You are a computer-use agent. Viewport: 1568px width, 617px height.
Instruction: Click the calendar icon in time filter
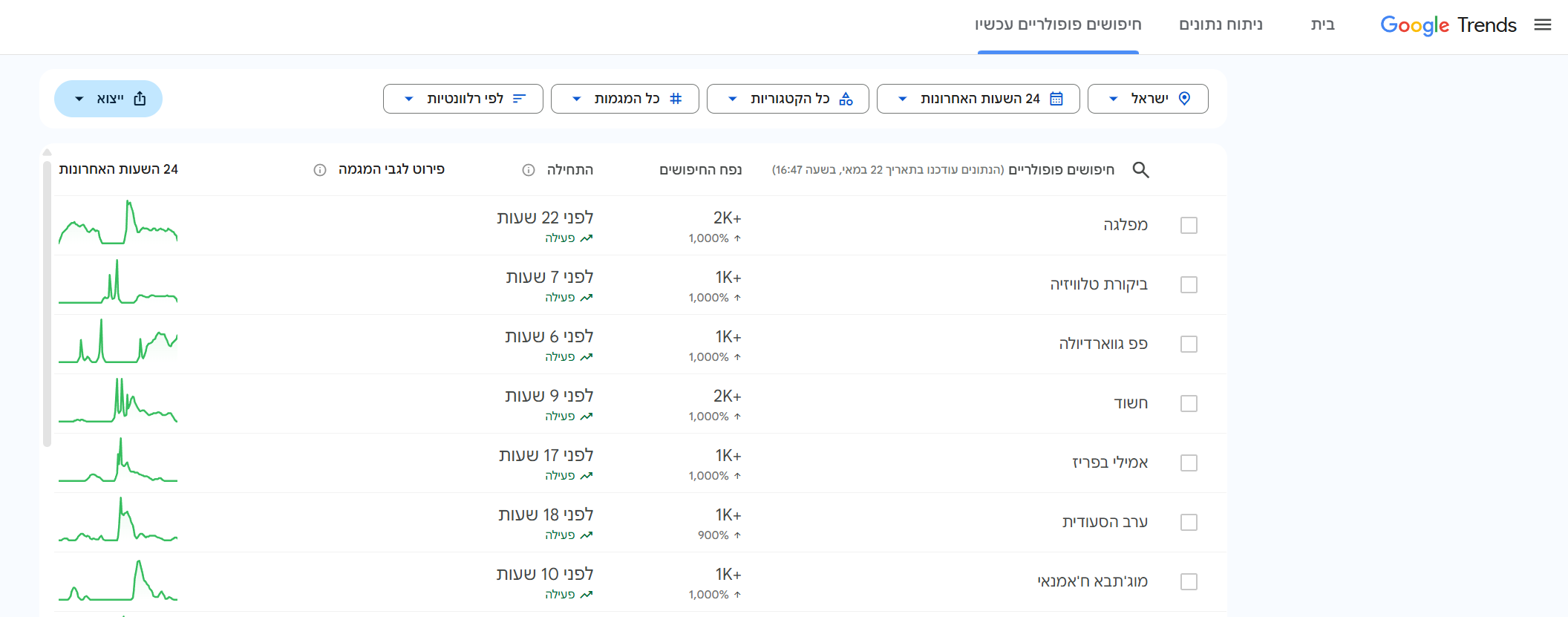pos(1056,99)
